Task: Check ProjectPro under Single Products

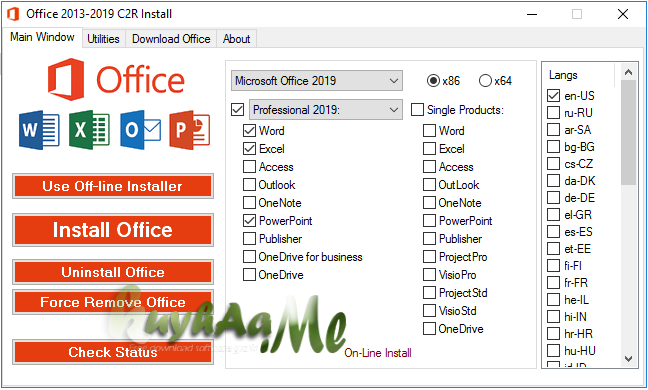Action: (x=429, y=257)
